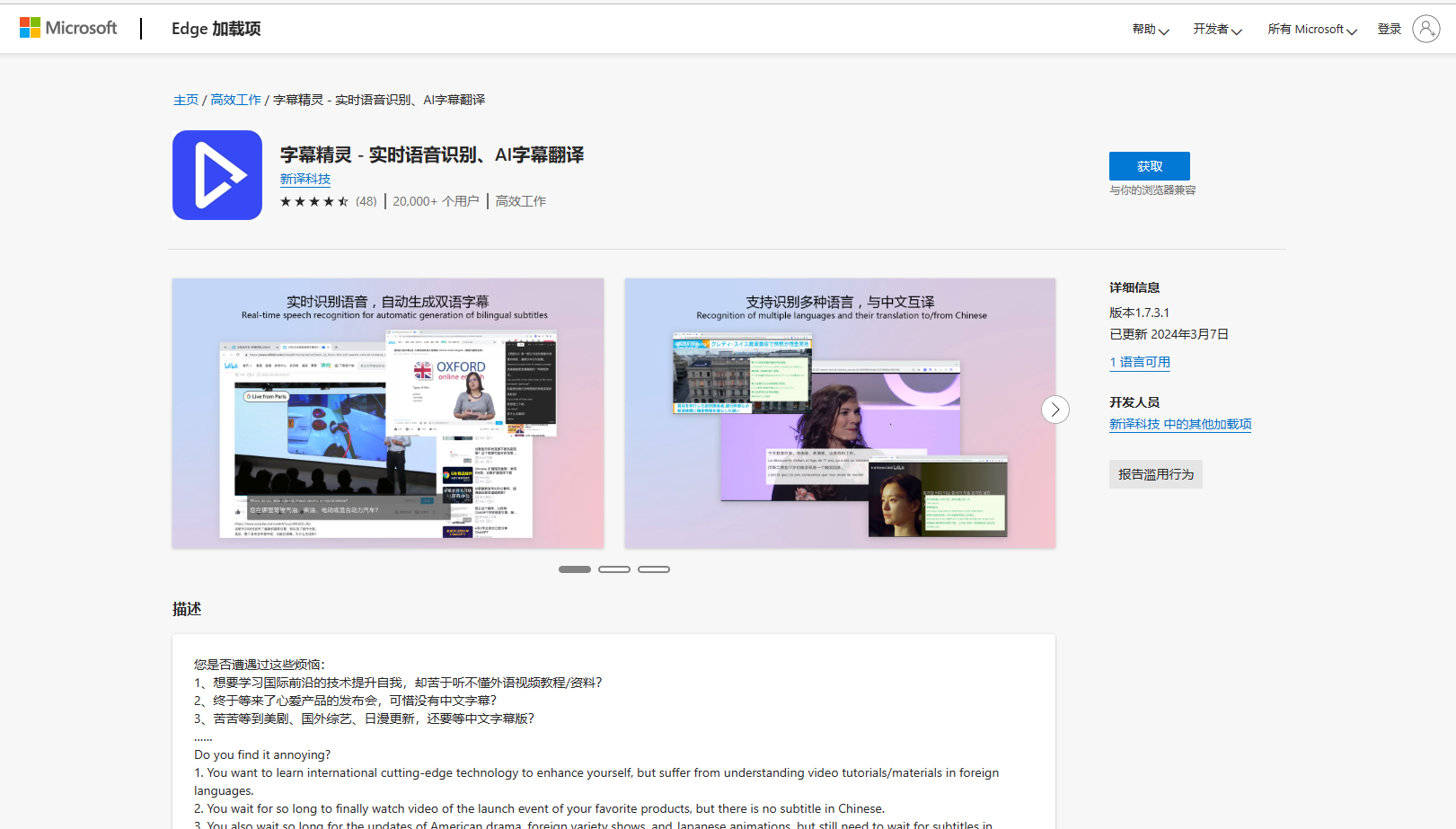Open the second screenshot about multiple languages
The image size is (1456, 829).
click(841, 413)
